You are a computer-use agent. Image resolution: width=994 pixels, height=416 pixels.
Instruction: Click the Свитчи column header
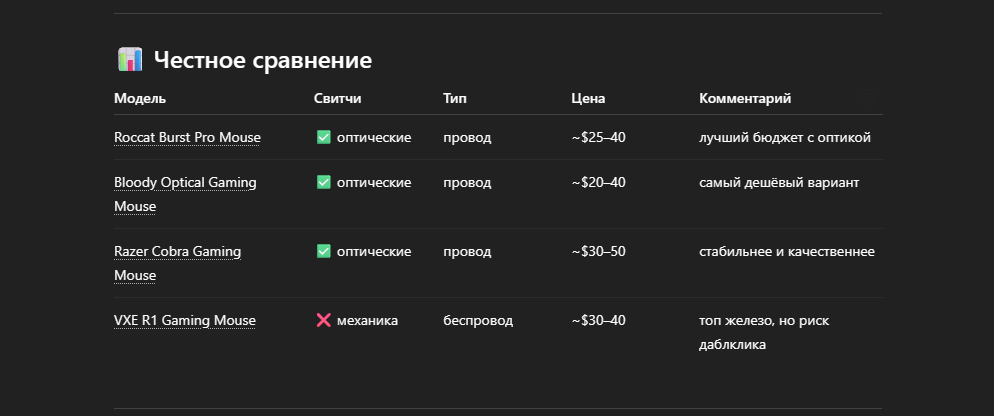(338, 98)
